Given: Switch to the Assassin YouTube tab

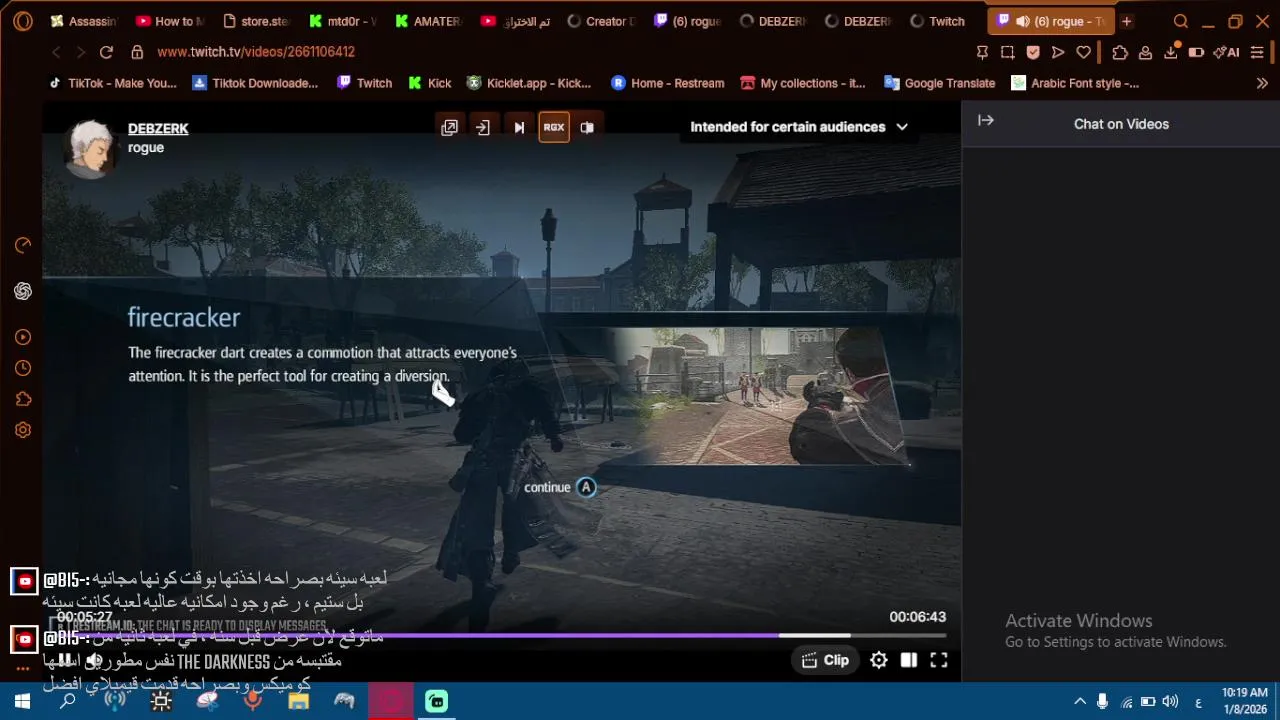Looking at the screenshot, I should [84, 21].
